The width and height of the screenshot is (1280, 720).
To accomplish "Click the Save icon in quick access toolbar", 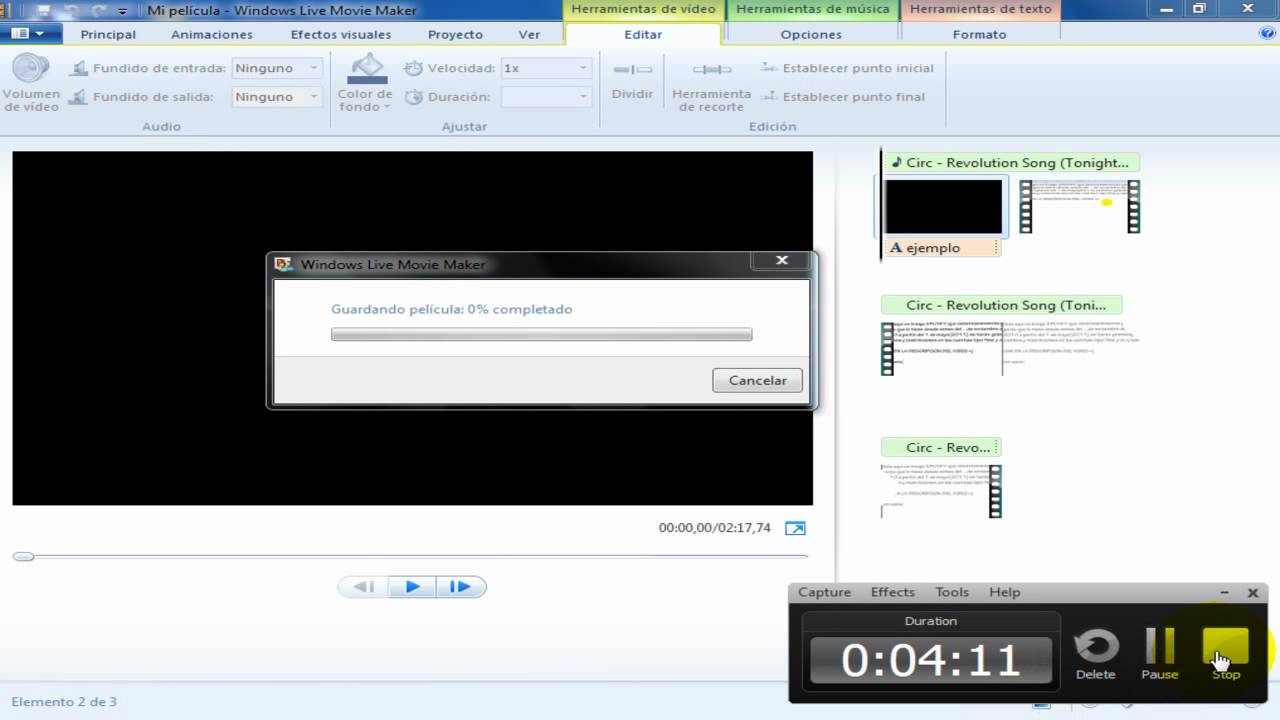I will 44,10.
